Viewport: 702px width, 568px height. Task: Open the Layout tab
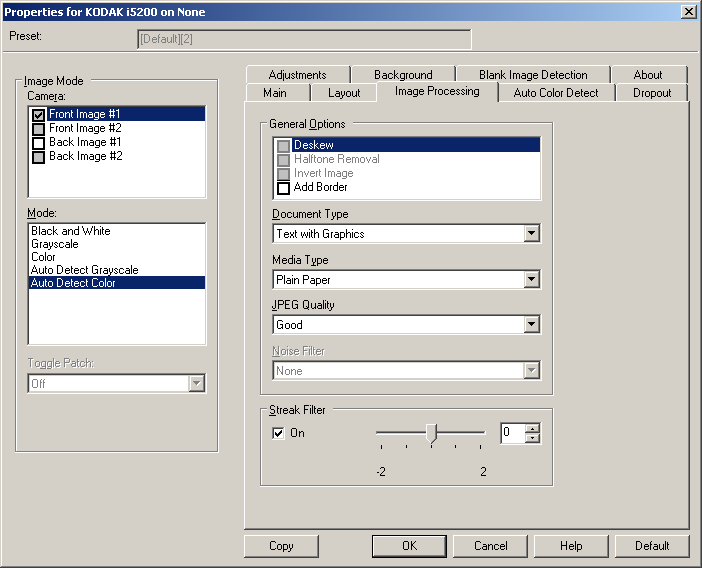point(344,93)
